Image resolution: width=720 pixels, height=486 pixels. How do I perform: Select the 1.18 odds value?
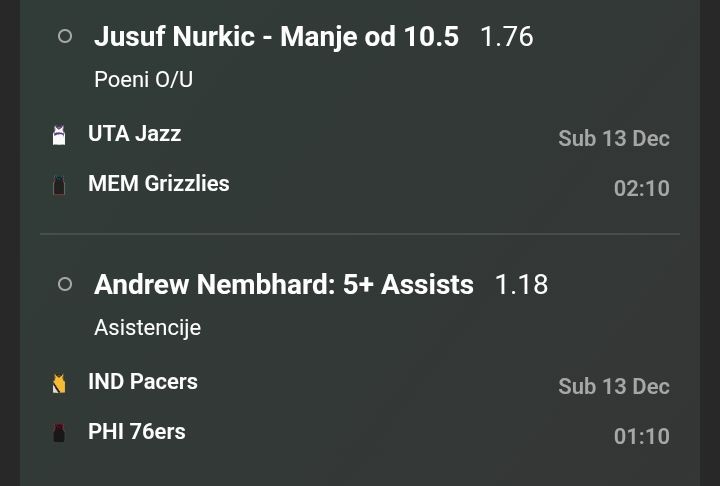click(x=521, y=285)
